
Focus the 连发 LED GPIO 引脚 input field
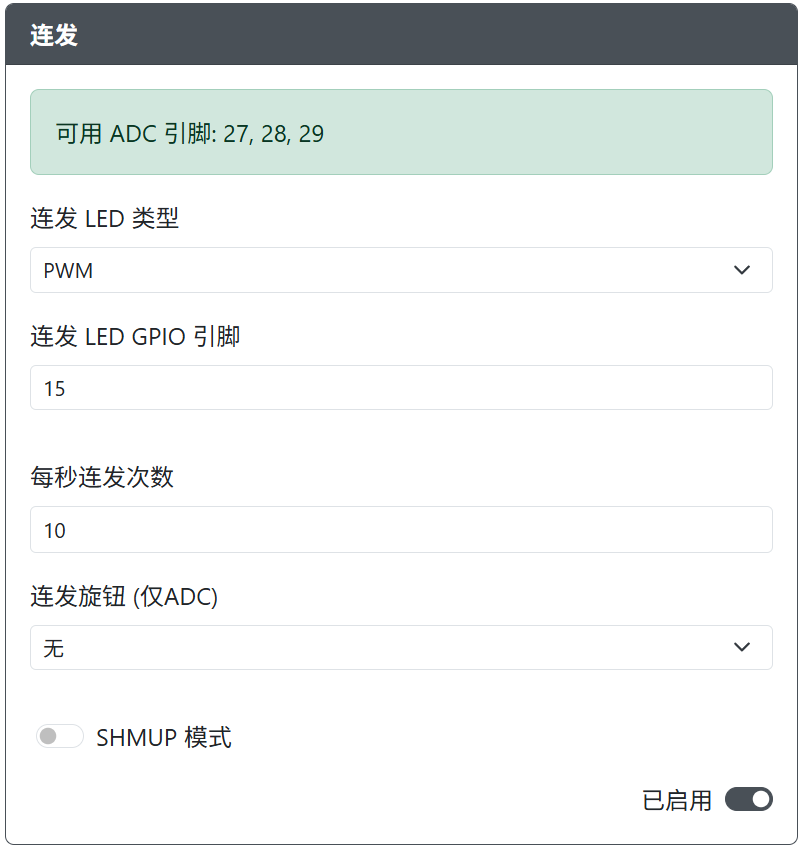click(400, 388)
